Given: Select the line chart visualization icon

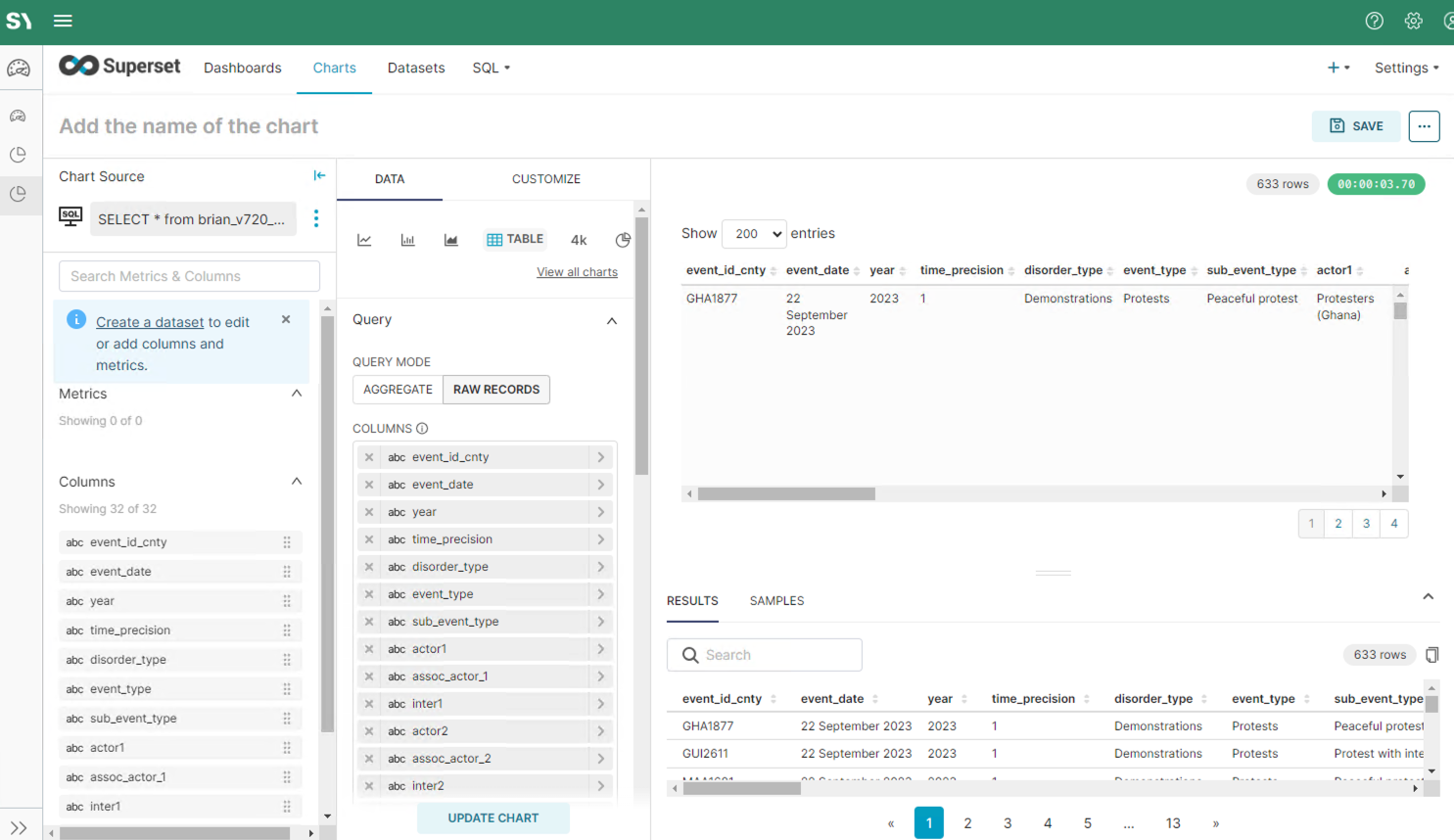Looking at the screenshot, I should click(364, 240).
